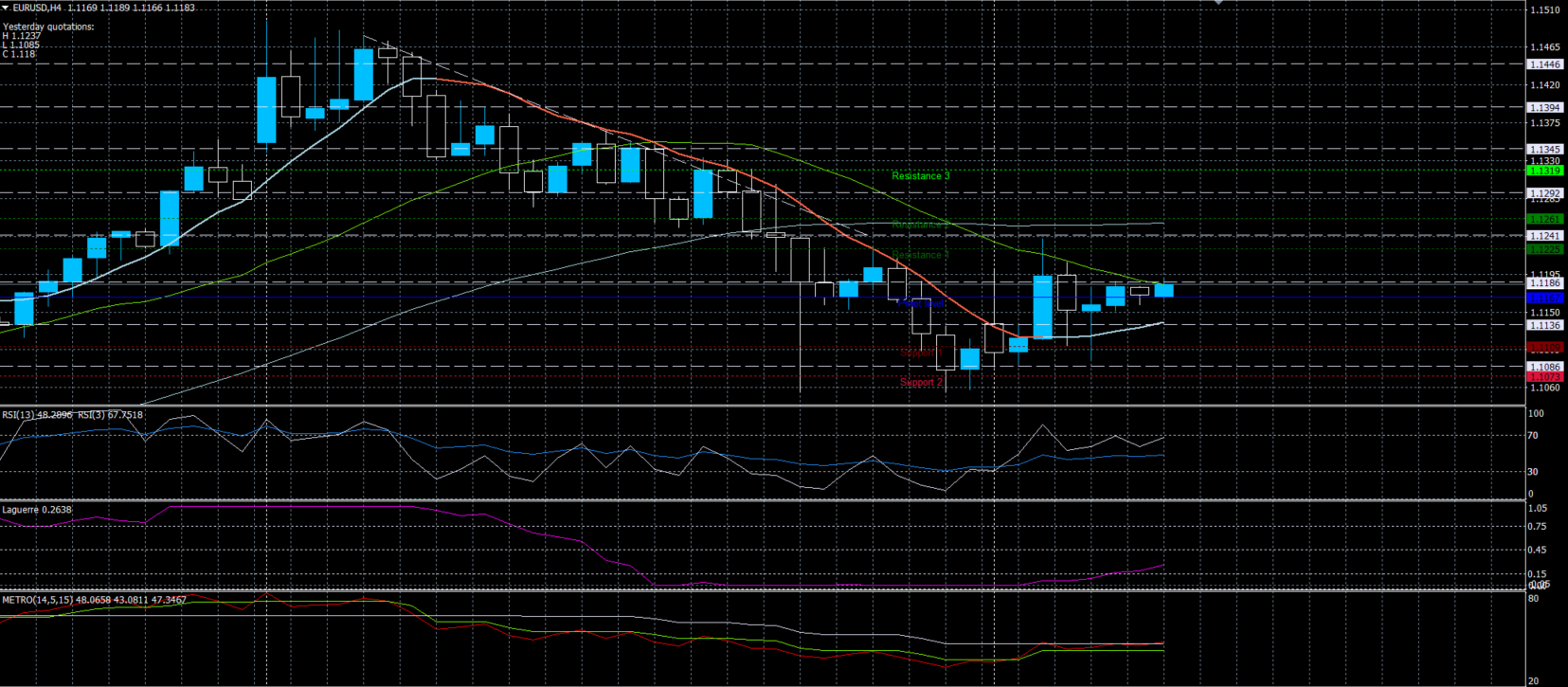Select the Laguerre scale value 0.75
Viewport: 1568px width, 687px height.
(1538, 527)
